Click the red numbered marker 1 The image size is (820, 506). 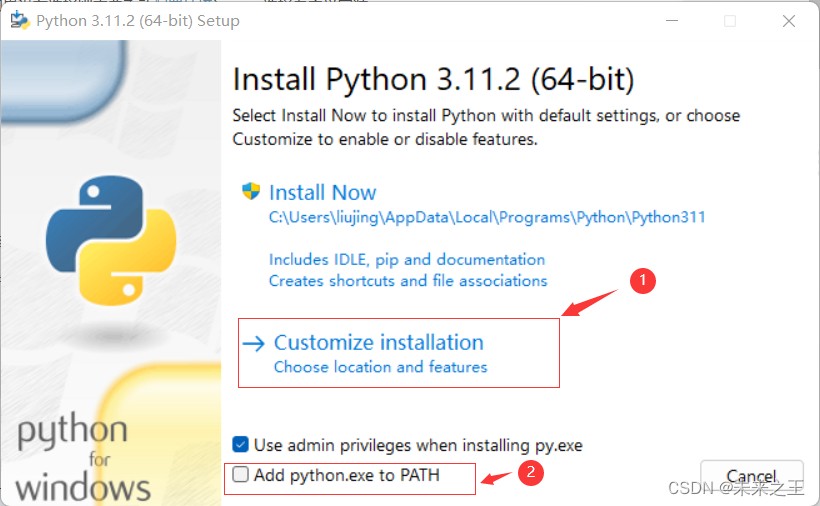coord(644,282)
